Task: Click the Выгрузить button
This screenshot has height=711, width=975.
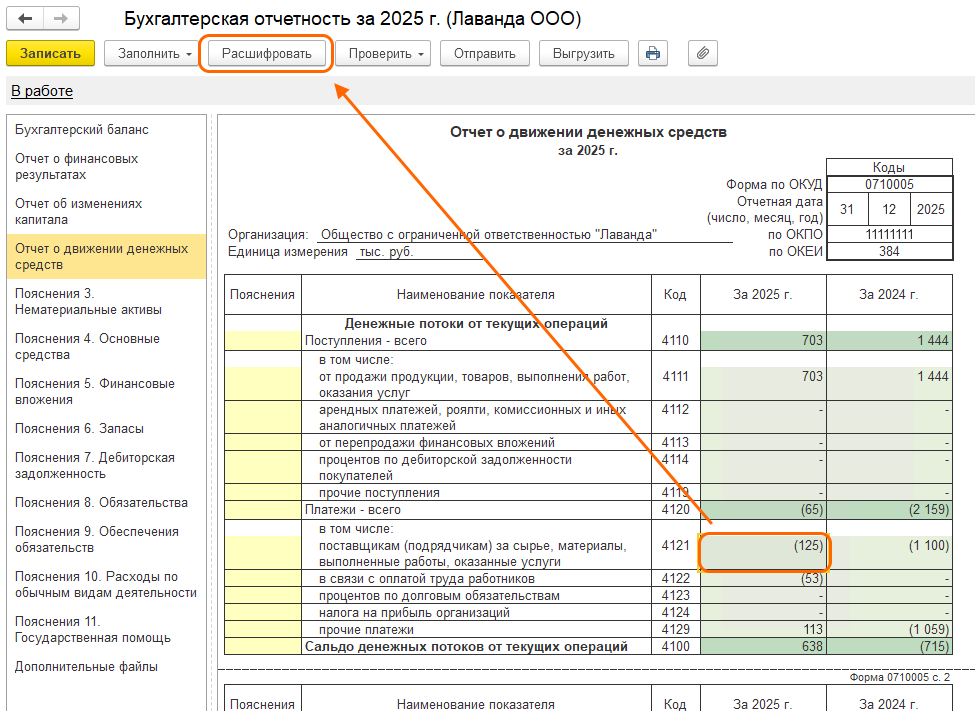Action: point(584,53)
